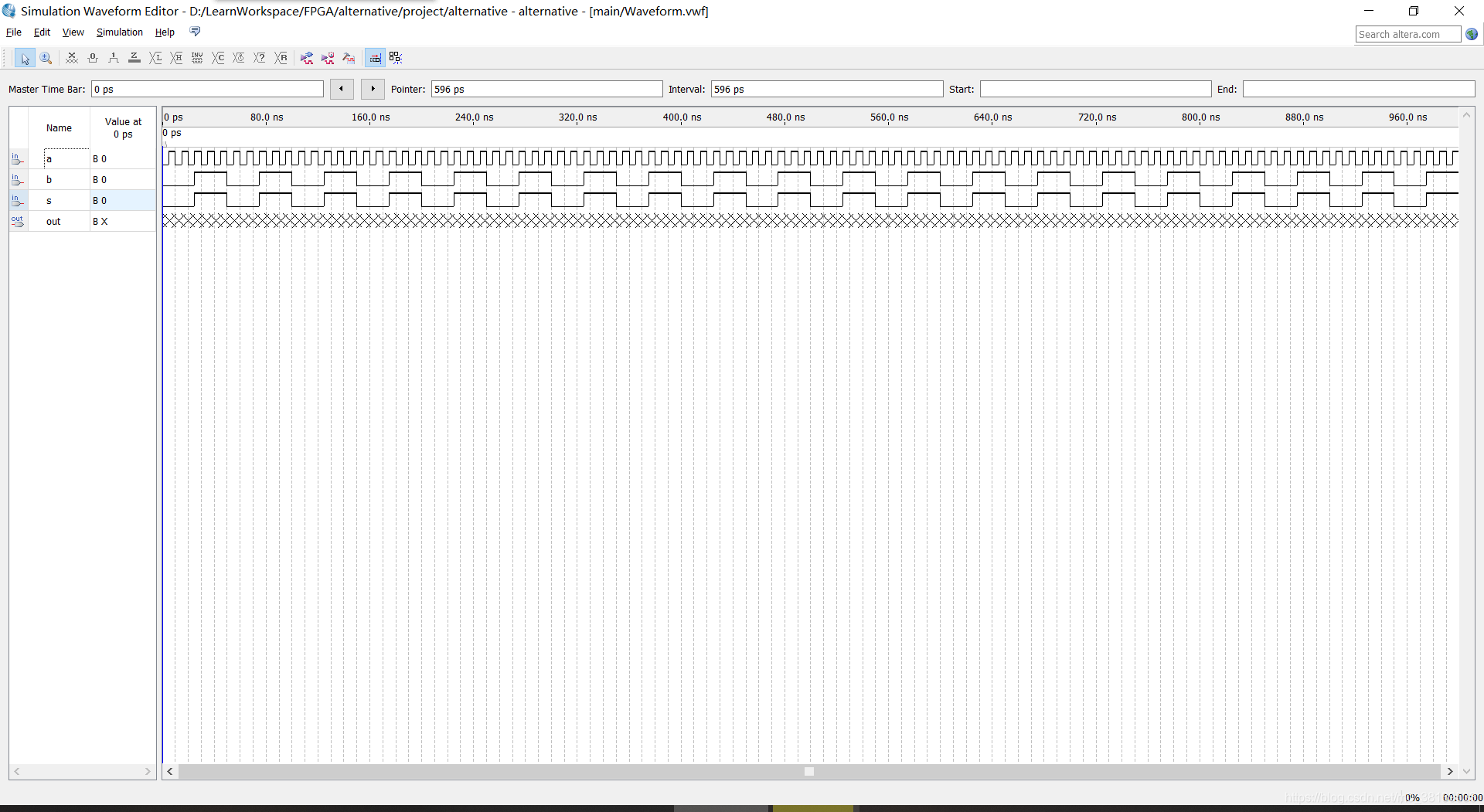Click the out signal waveform area
Viewport: 1484px width, 812px height.
click(810, 221)
